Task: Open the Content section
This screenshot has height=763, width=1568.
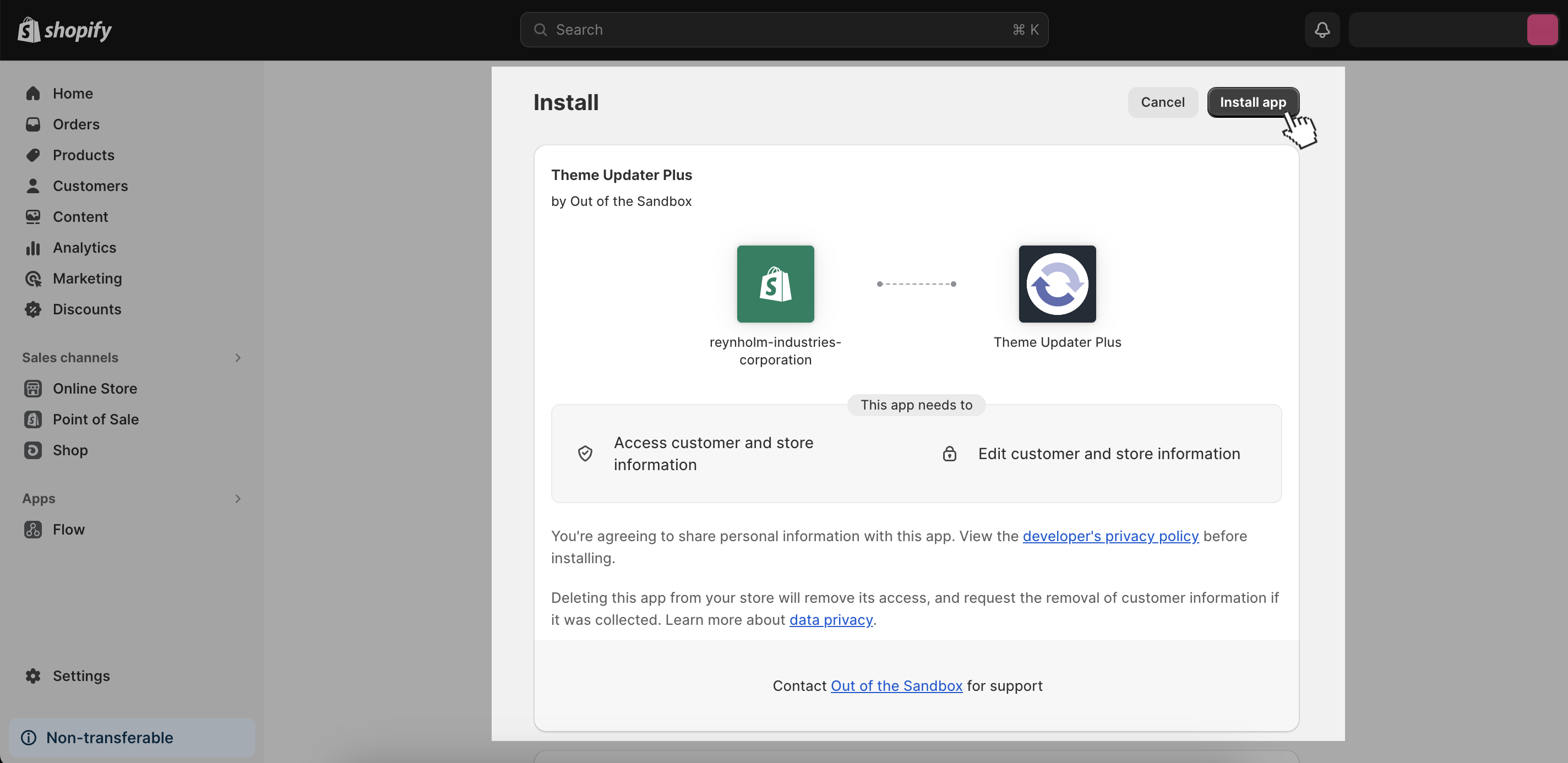Action: (x=80, y=216)
